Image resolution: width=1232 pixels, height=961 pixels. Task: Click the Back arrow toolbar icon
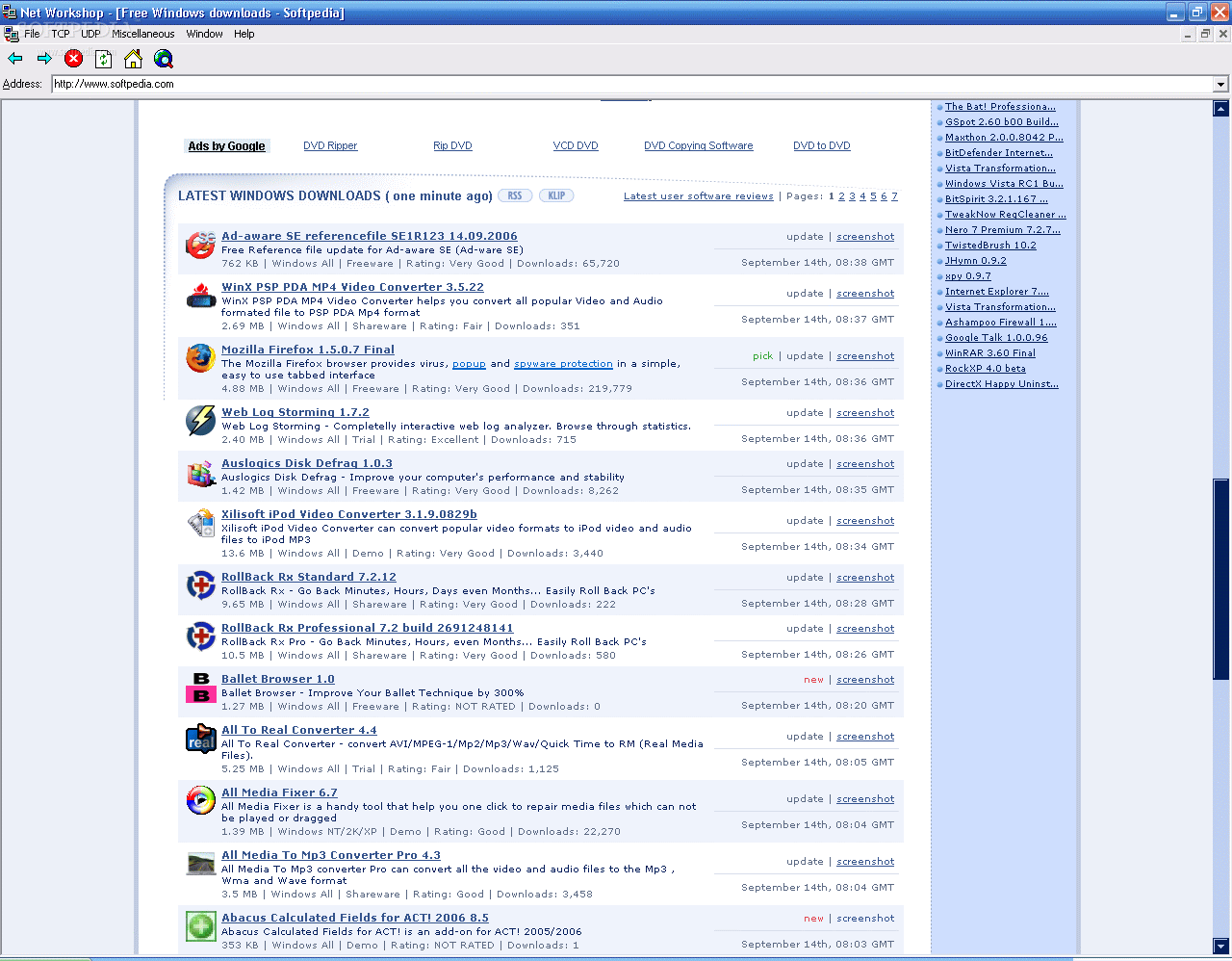coord(15,59)
